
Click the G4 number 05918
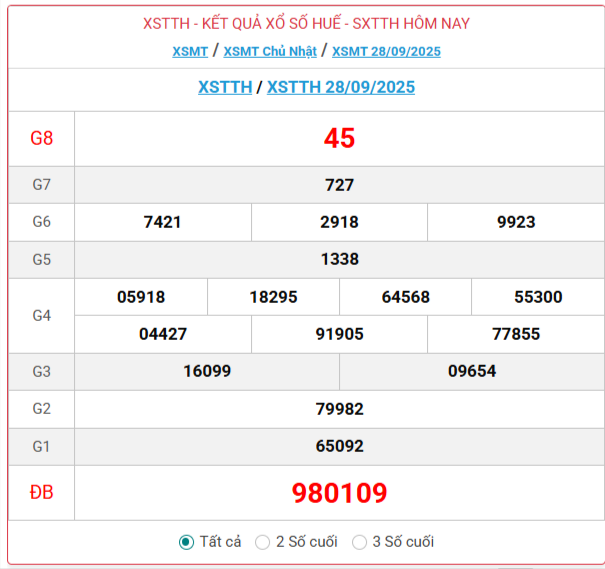point(141,297)
